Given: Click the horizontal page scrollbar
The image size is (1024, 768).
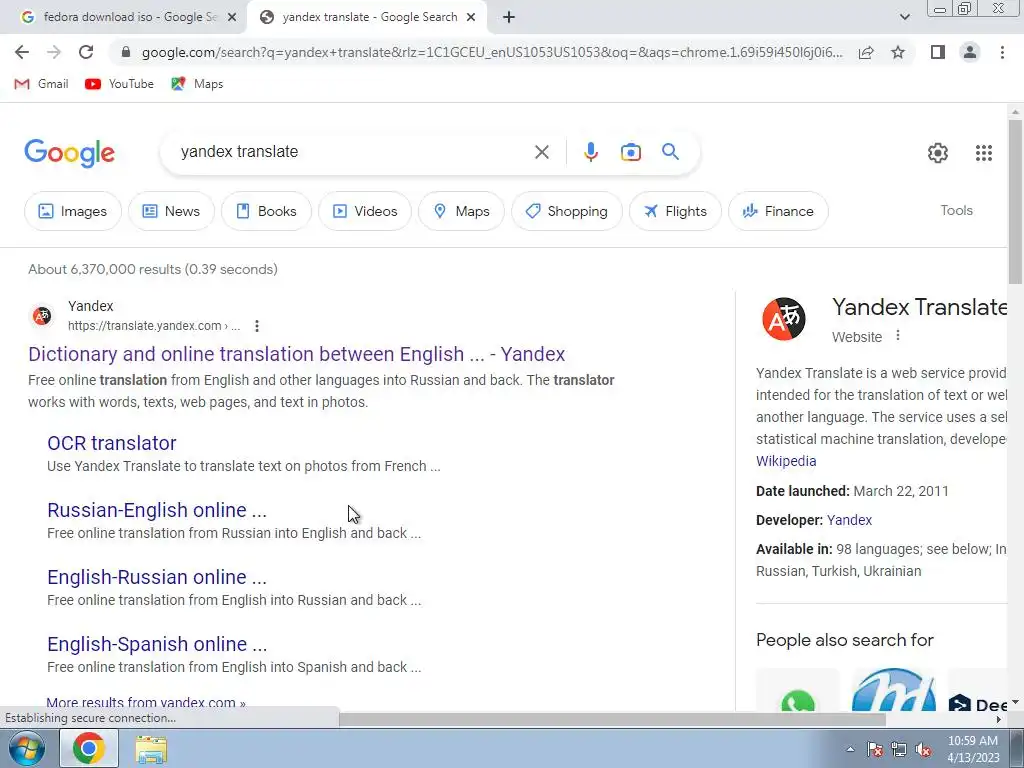Looking at the screenshot, I should pos(612,719).
